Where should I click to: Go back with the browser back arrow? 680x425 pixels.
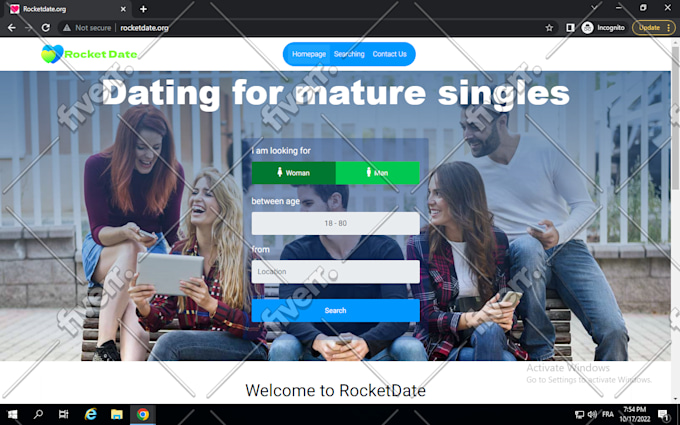coord(12,28)
